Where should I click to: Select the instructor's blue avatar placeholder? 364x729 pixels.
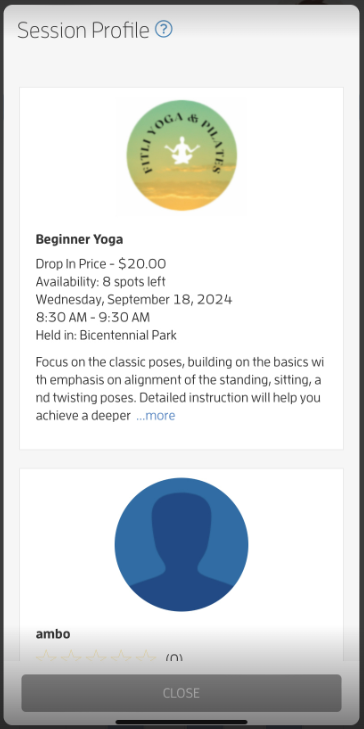pos(181,544)
